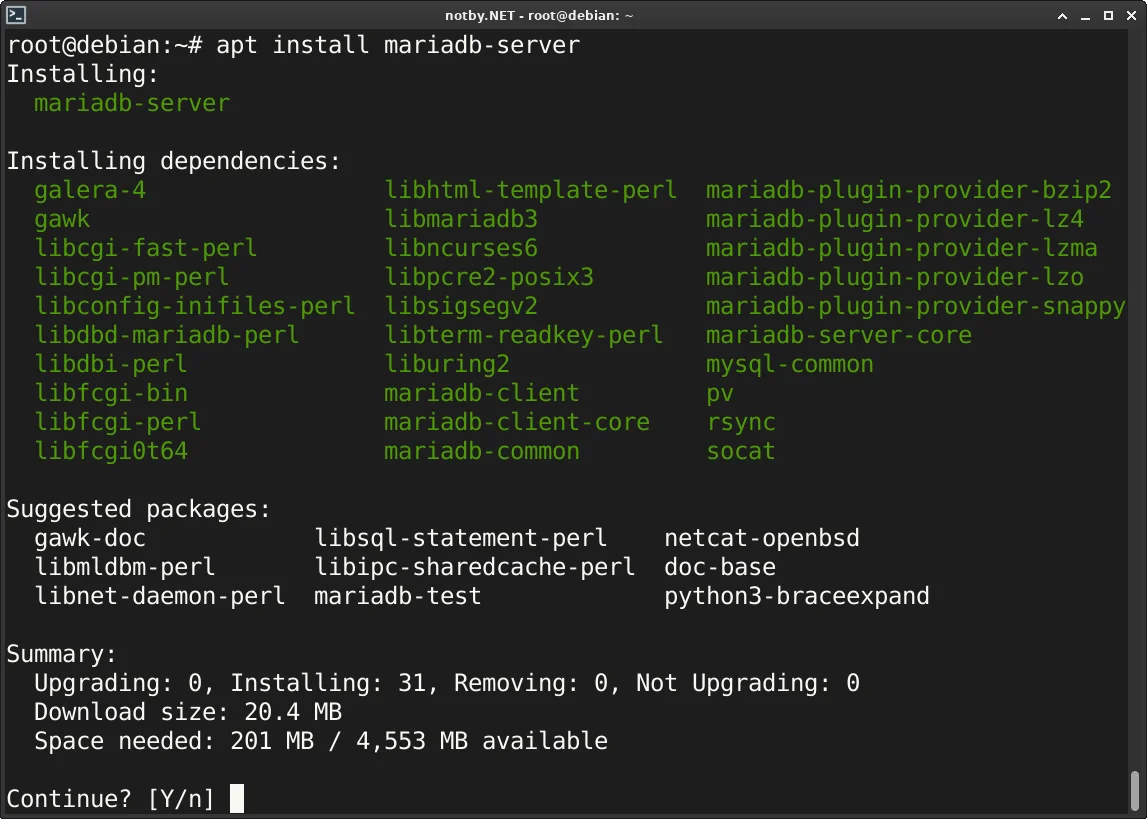Click suggested package 'libmldbm-perl'
The width and height of the screenshot is (1147, 819).
125,567
